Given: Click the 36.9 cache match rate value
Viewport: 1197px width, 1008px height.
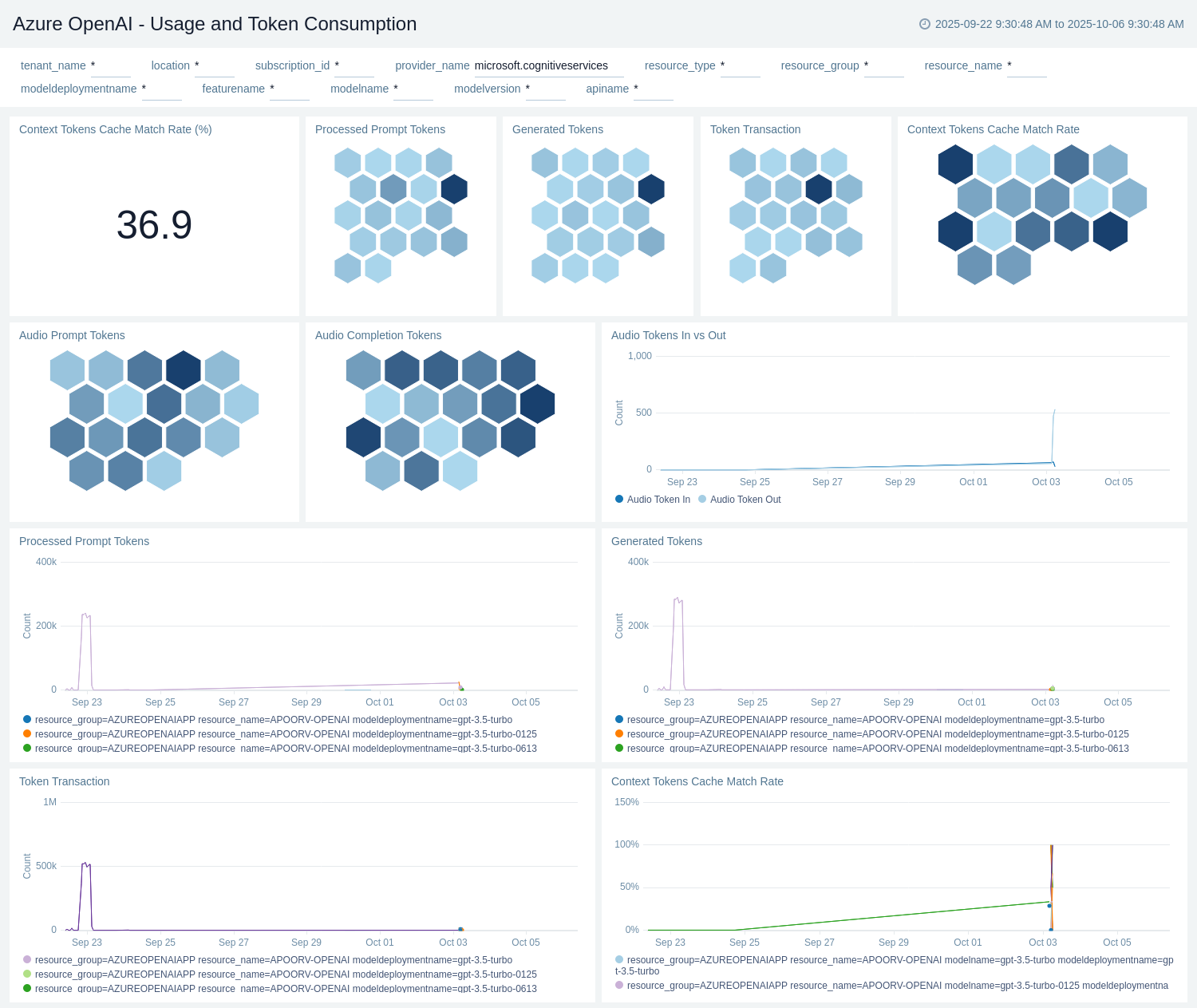Looking at the screenshot, I should (154, 225).
